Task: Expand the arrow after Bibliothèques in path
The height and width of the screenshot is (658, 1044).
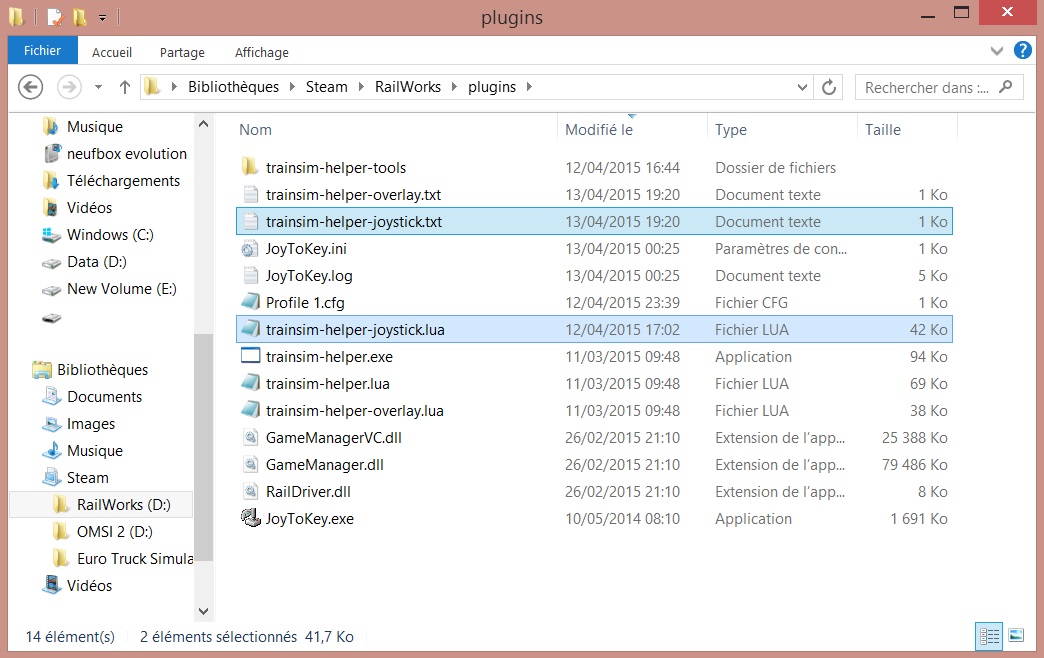Action: 292,87
